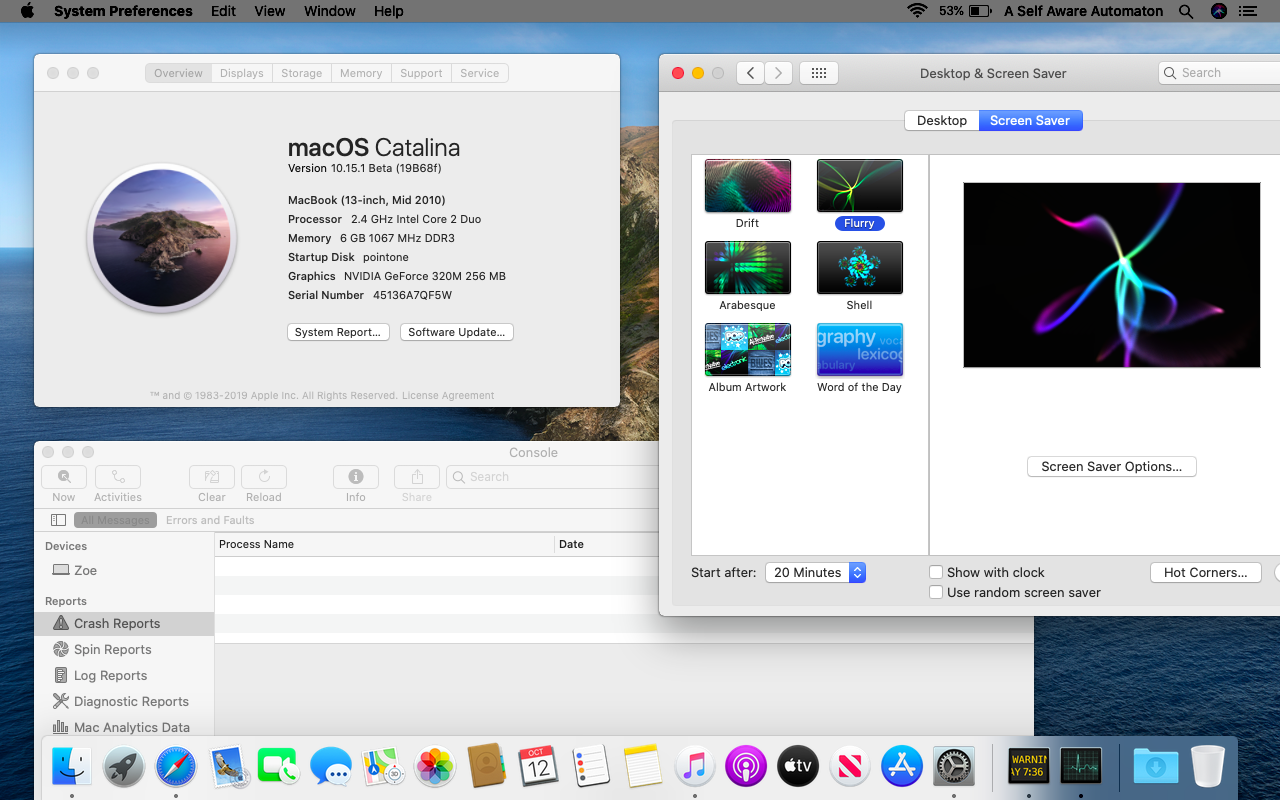Open News app from the Dock
The width and height of the screenshot is (1280, 800).
[x=850, y=767]
